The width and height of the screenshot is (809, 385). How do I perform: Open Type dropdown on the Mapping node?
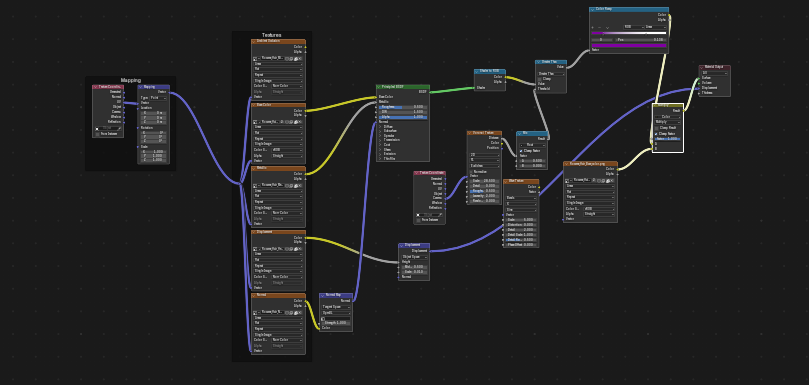pos(158,98)
